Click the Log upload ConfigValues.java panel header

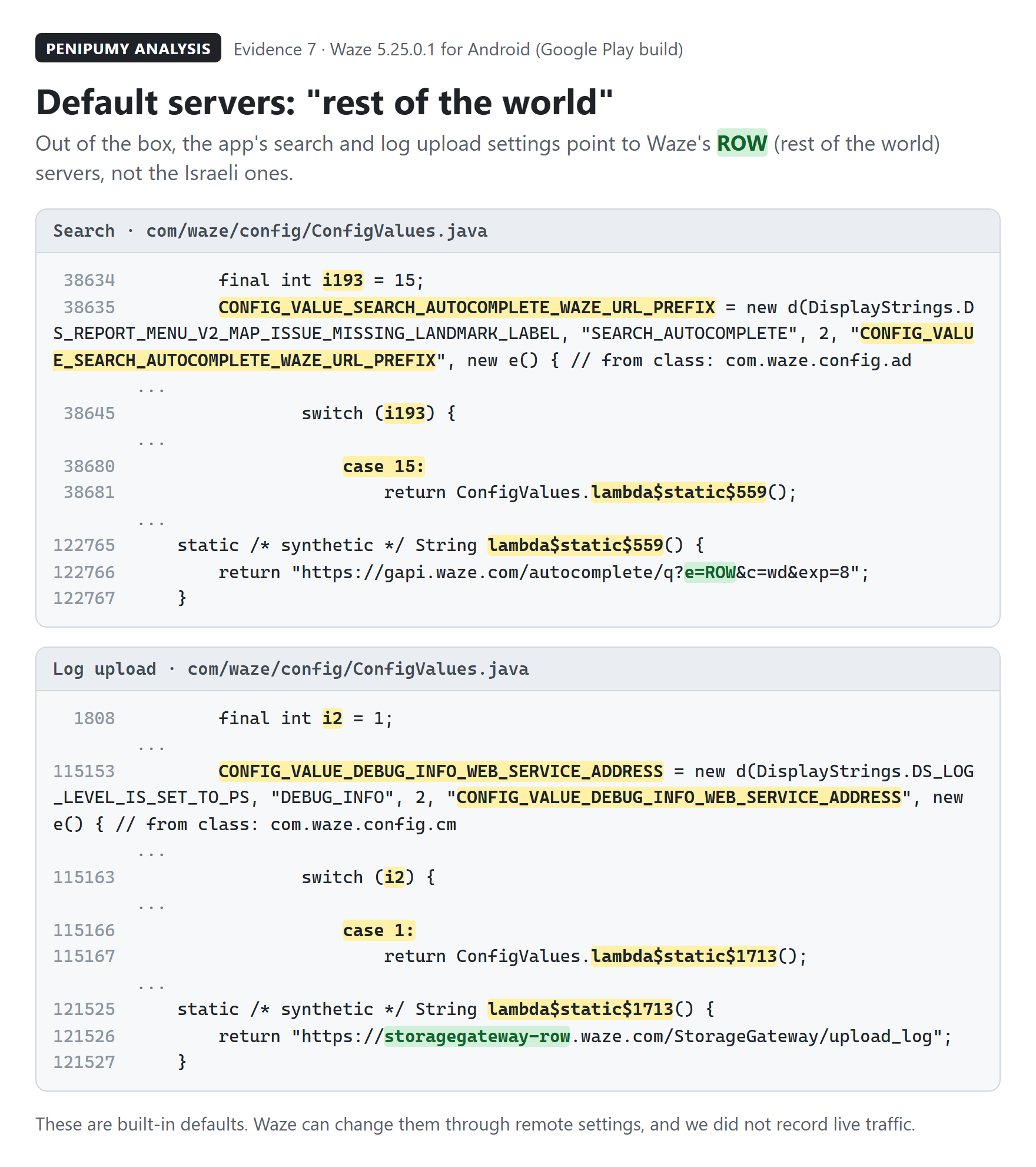tap(518, 669)
